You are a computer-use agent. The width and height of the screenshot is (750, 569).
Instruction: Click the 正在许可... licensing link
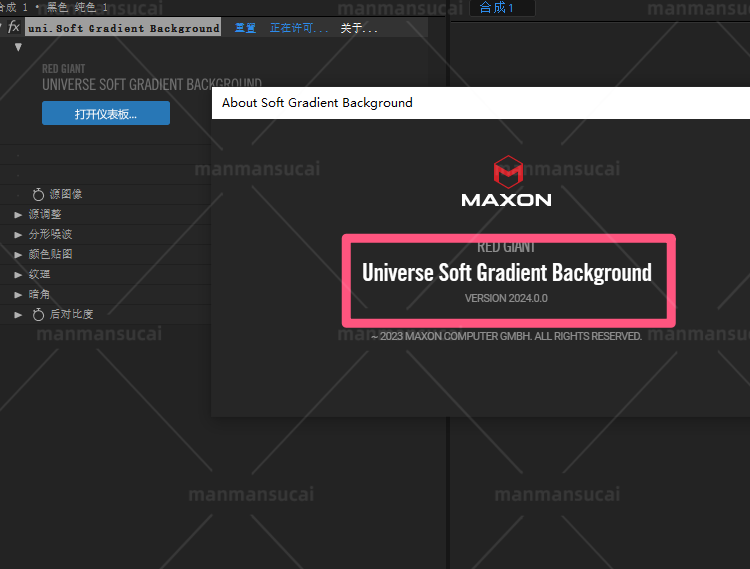coord(299,28)
